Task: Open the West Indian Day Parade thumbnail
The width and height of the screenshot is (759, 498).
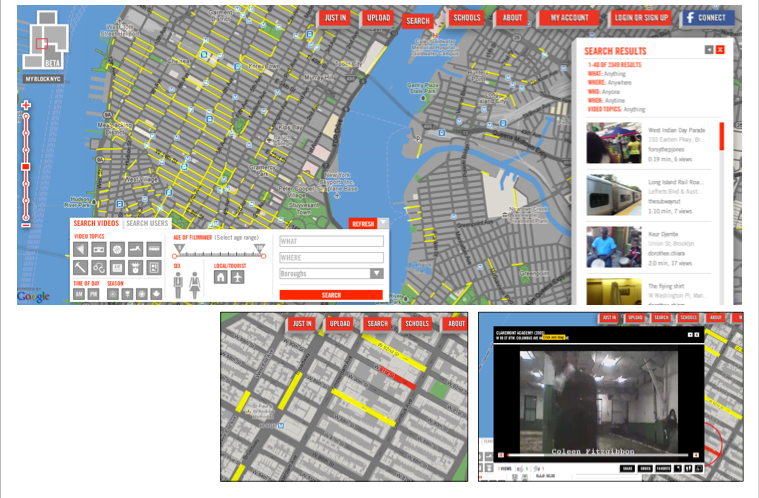Action: [614, 143]
